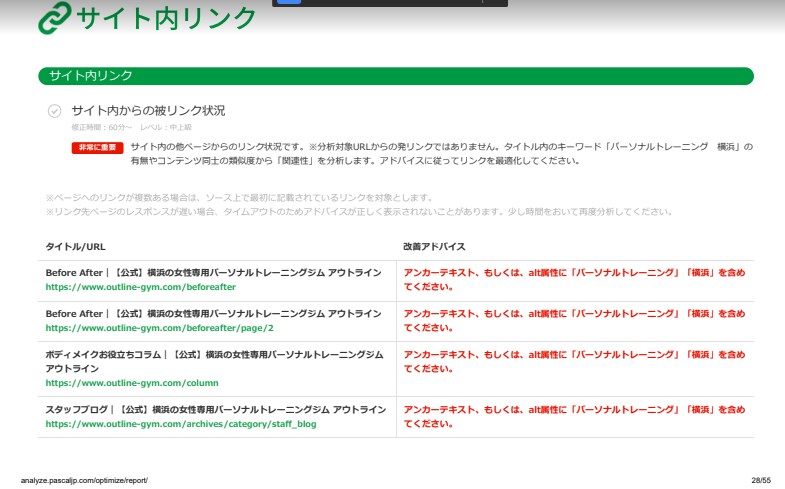Click the 改善アドバイス column header
785x489 pixels.
coord(434,247)
